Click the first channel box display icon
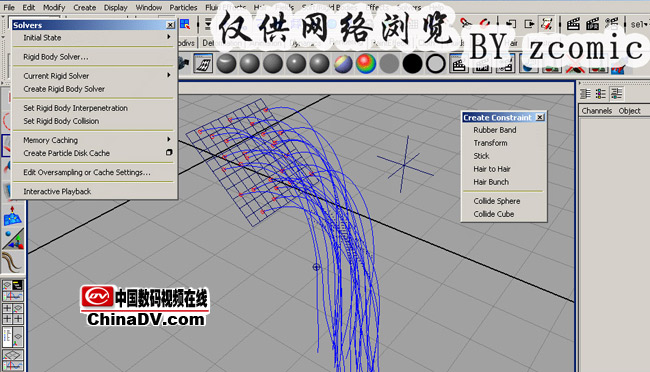Viewport: 650px width, 372px height. point(585,94)
